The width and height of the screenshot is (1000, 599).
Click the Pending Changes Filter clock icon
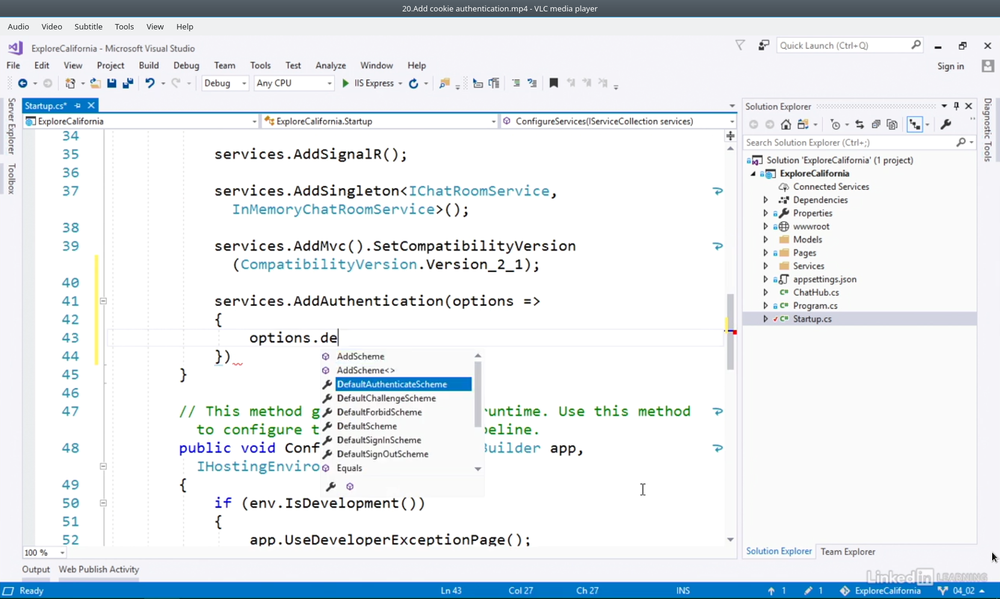pyautogui.click(x=835, y=125)
